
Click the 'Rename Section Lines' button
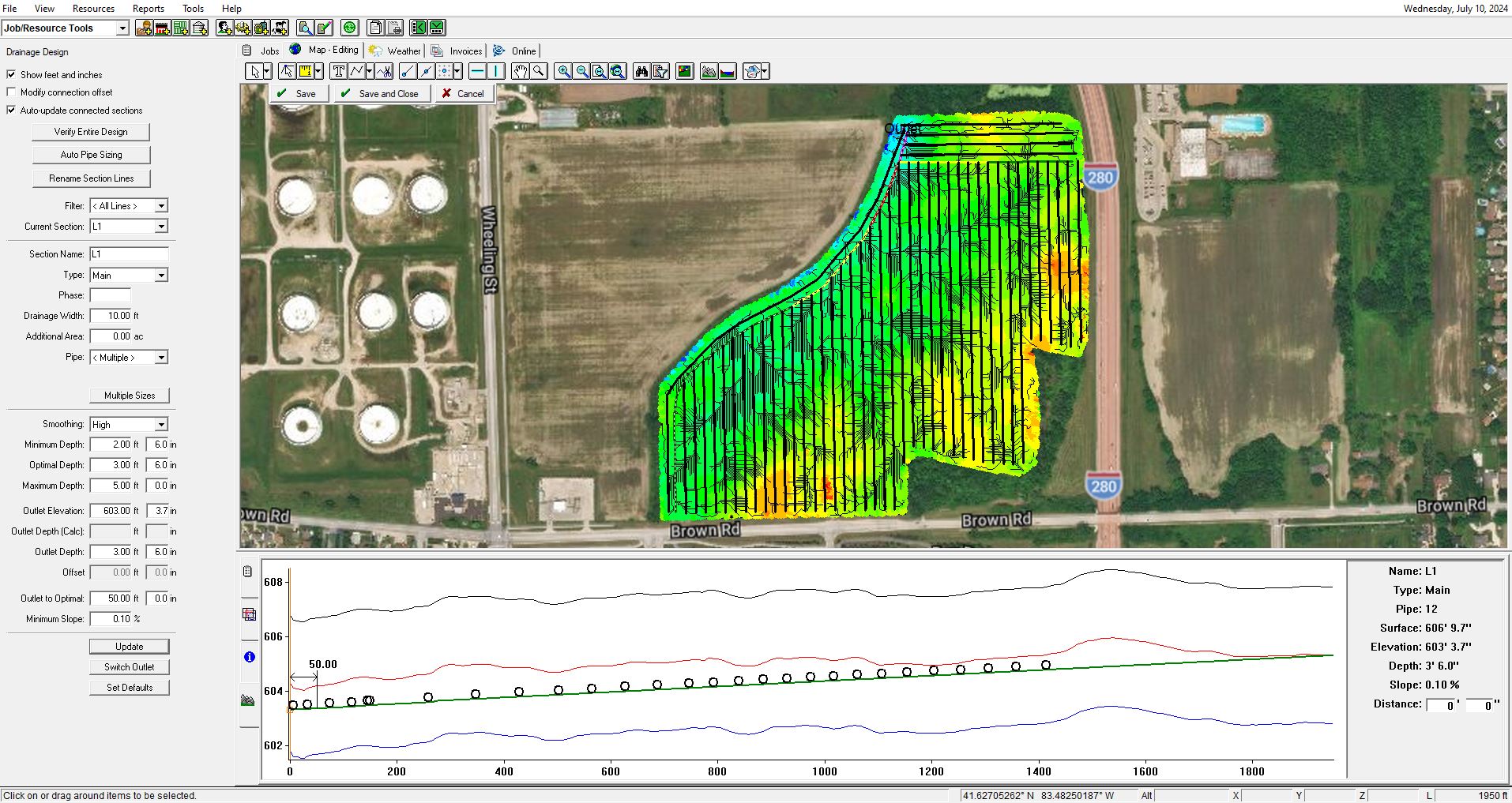(91, 178)
